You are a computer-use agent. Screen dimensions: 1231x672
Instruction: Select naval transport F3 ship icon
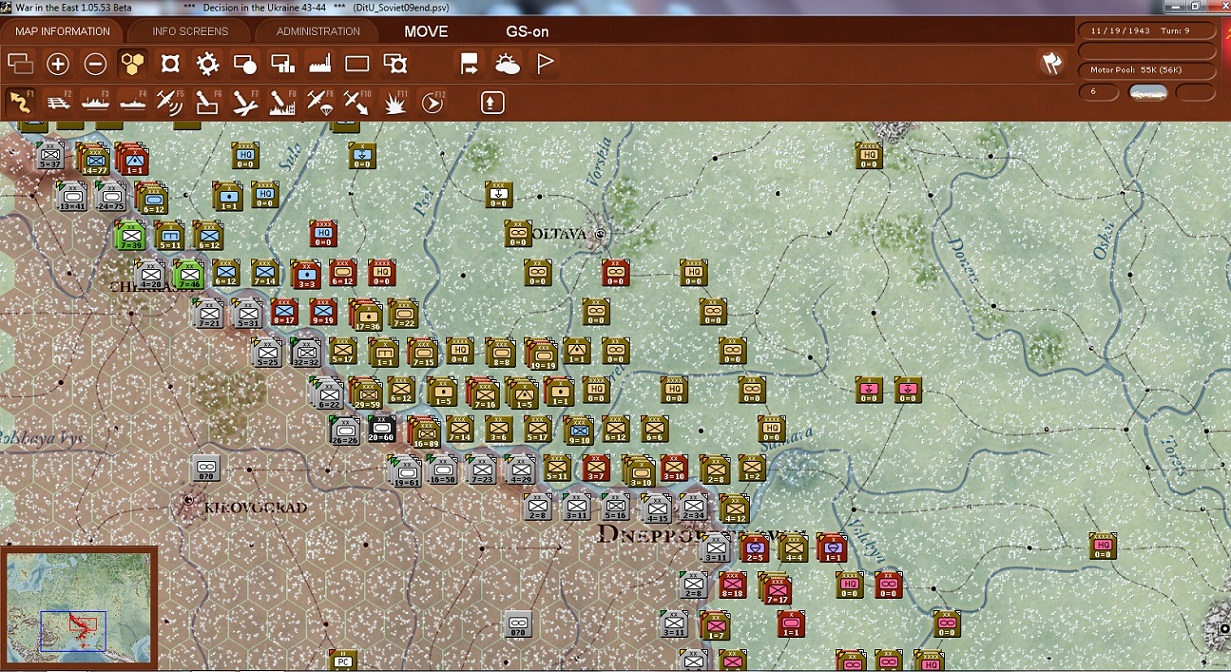[95, 102]
